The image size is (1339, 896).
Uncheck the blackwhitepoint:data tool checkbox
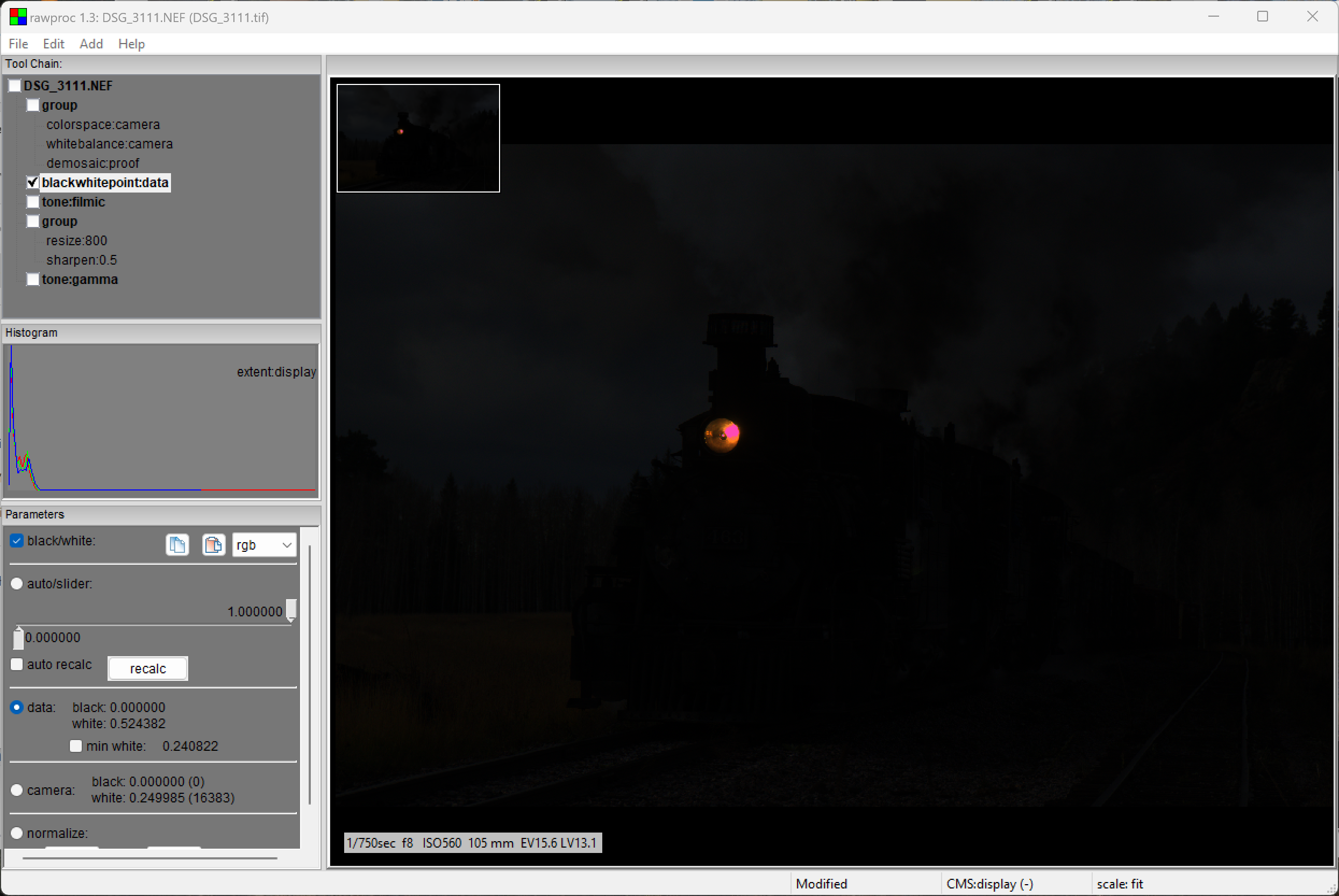[33, 183]
